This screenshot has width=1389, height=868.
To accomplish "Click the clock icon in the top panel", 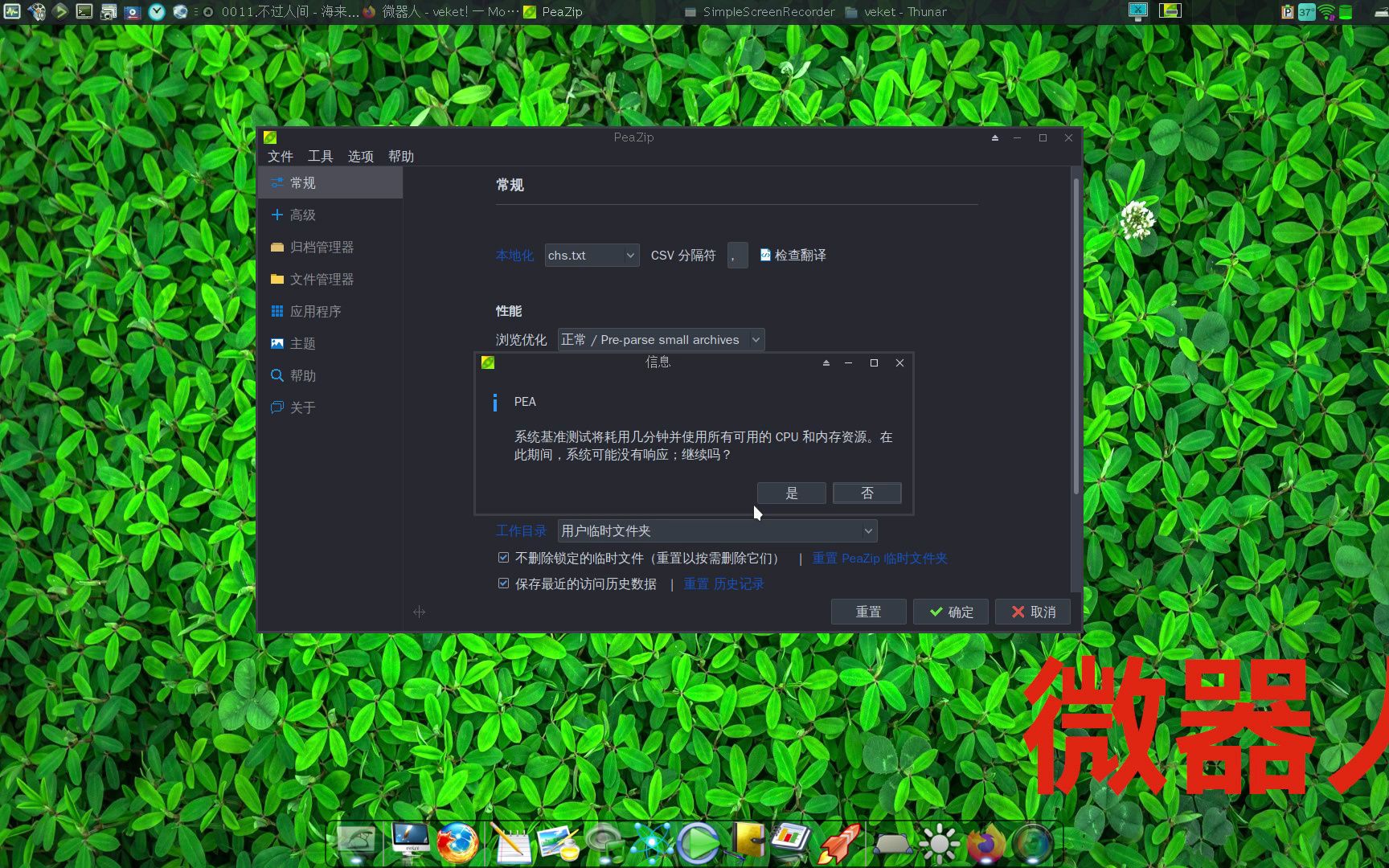I will click(x=157, y=11).
